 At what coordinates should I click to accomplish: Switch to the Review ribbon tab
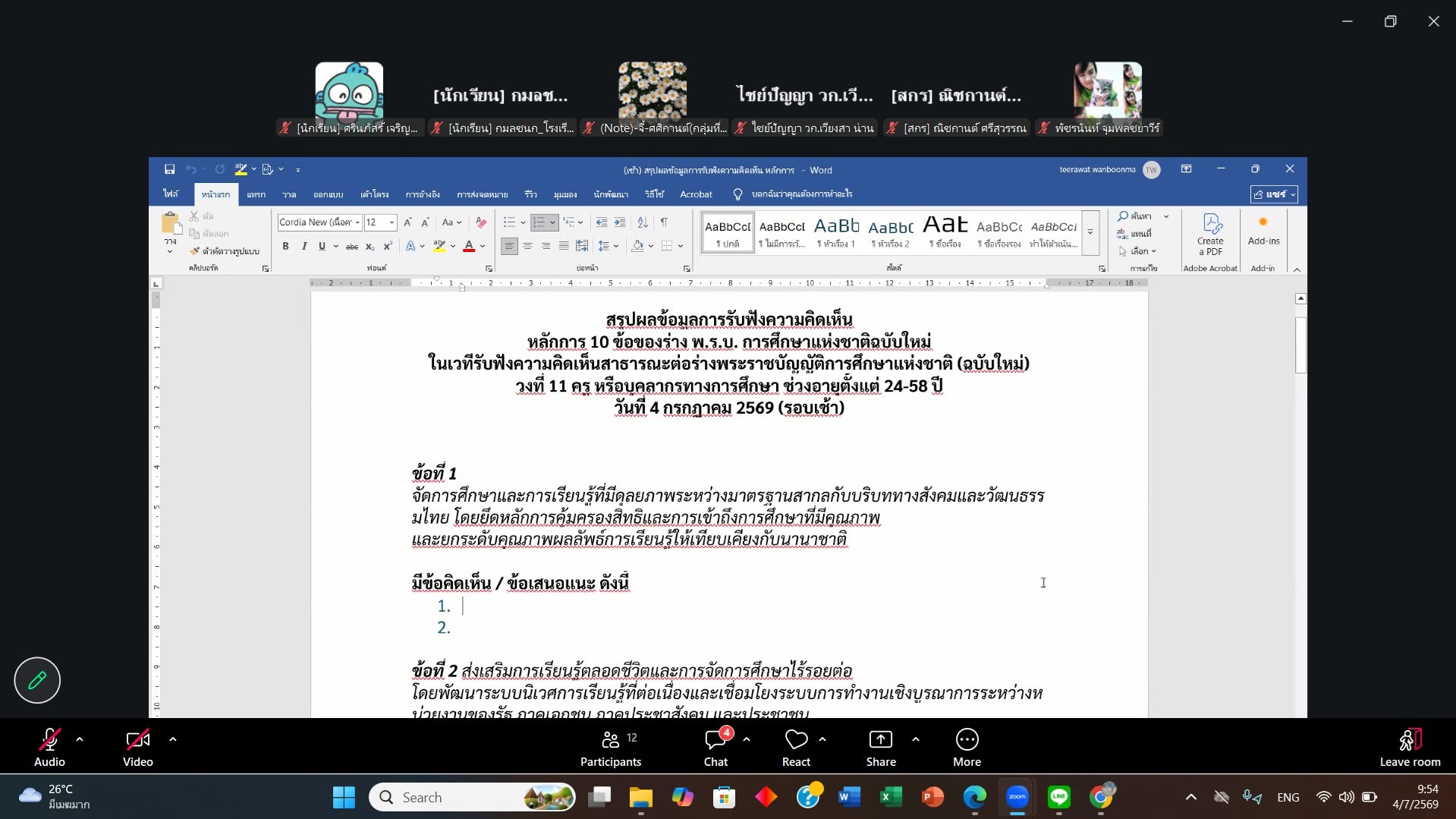click(530, 194)
